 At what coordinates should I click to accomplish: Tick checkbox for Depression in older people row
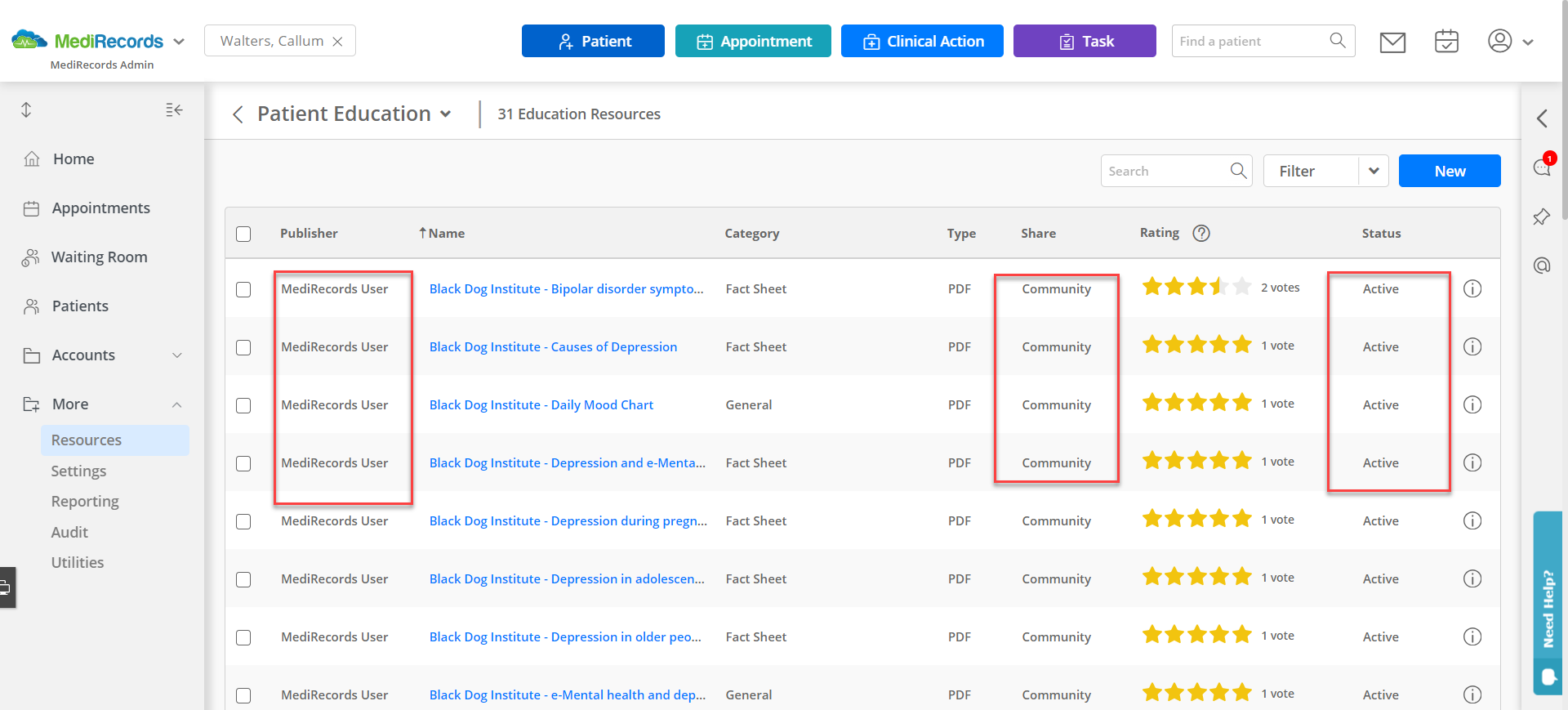[243, 637]
